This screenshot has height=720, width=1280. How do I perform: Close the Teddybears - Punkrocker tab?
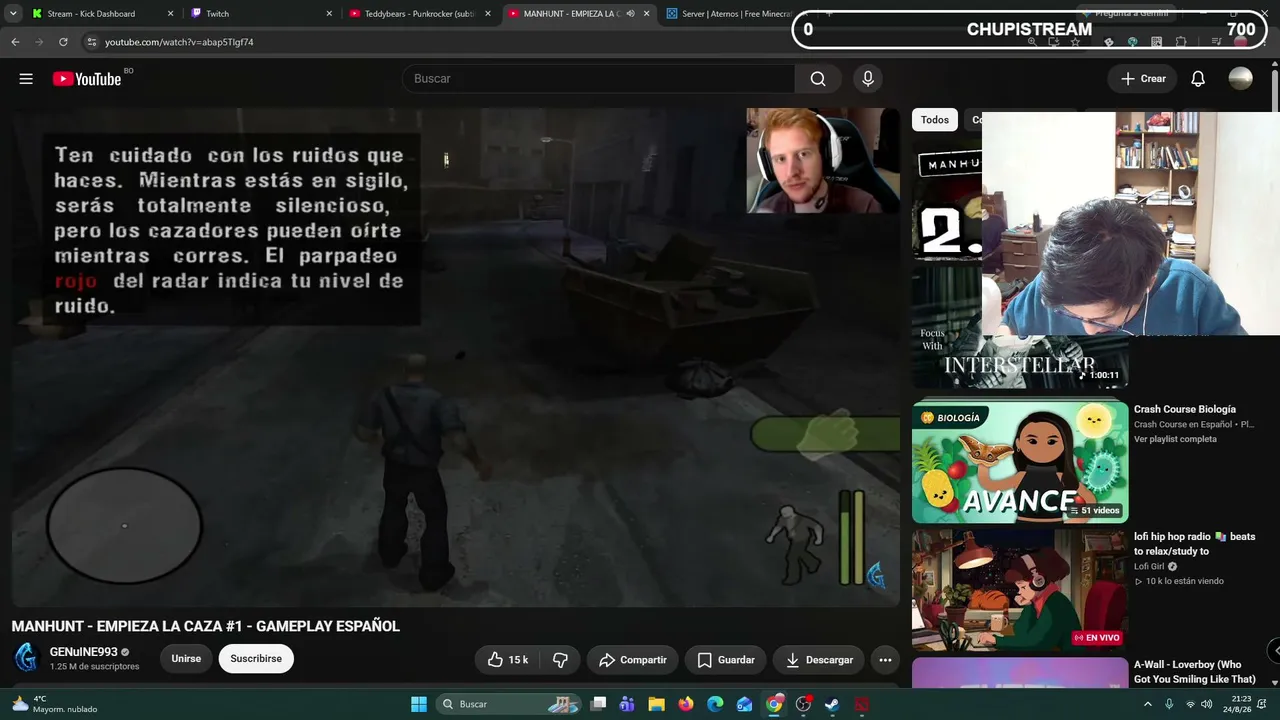pos(488,14)
